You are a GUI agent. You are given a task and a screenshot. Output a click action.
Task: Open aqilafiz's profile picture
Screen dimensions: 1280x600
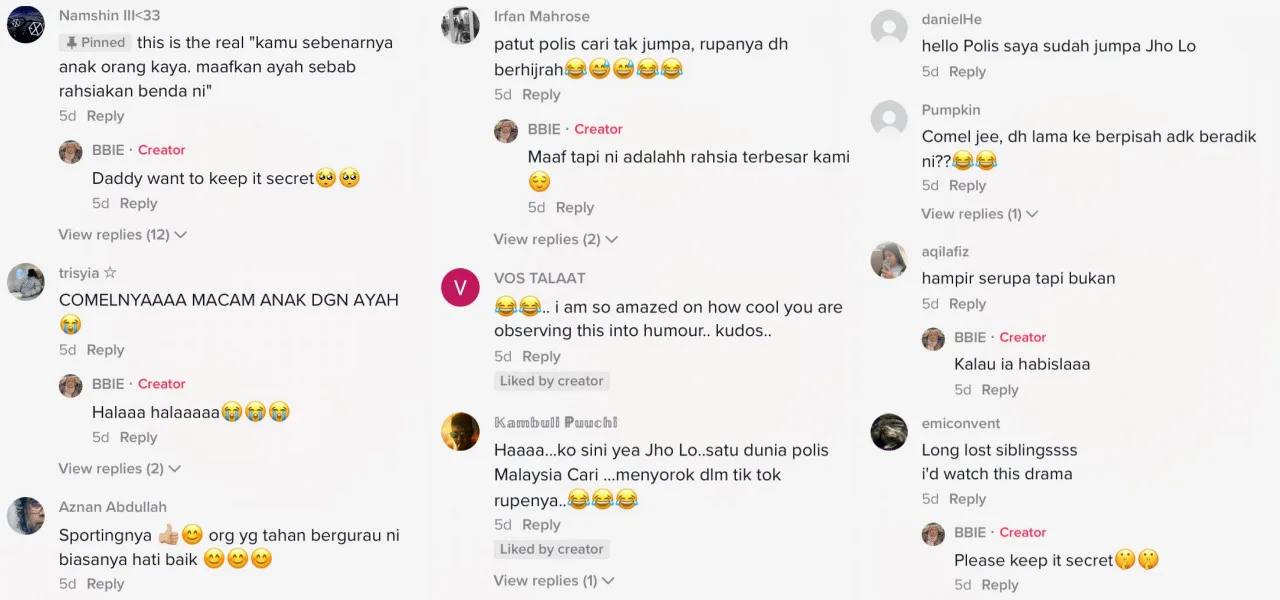[x=889, y=261]
